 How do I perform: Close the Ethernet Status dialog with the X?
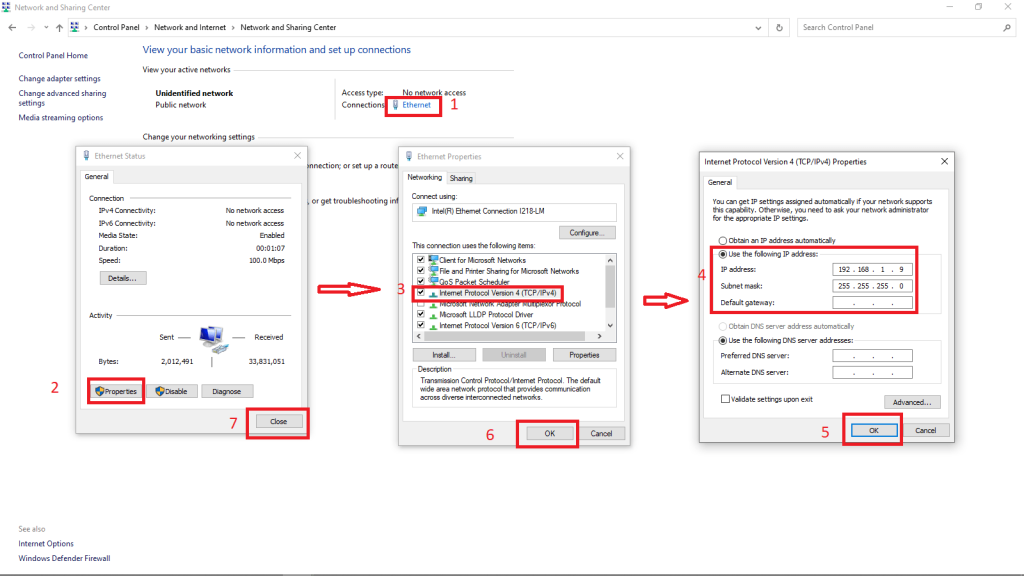pos(297,155)
